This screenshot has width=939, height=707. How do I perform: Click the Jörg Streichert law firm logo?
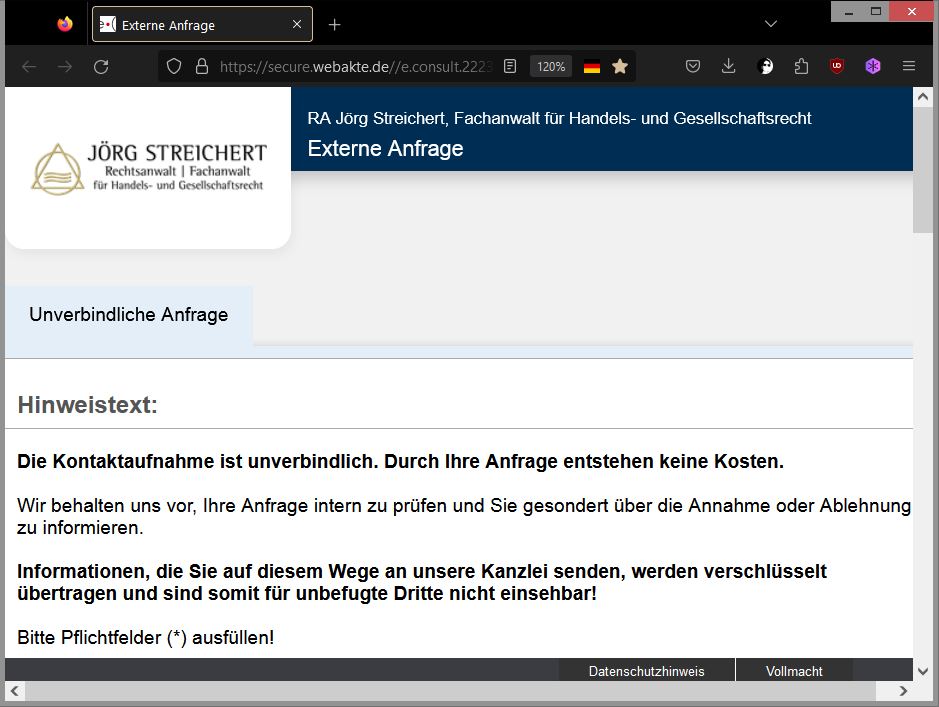click(x=148, y=169)
